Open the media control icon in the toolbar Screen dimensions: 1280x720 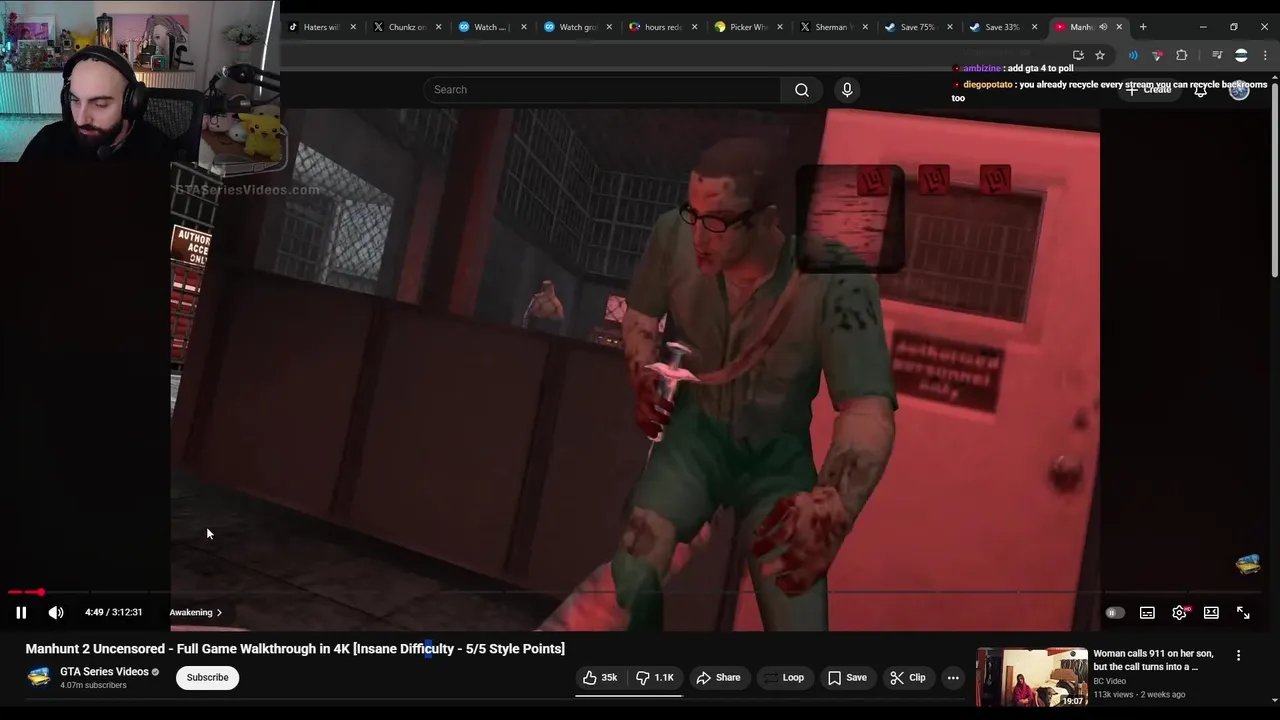click(x=1216, y=55)
